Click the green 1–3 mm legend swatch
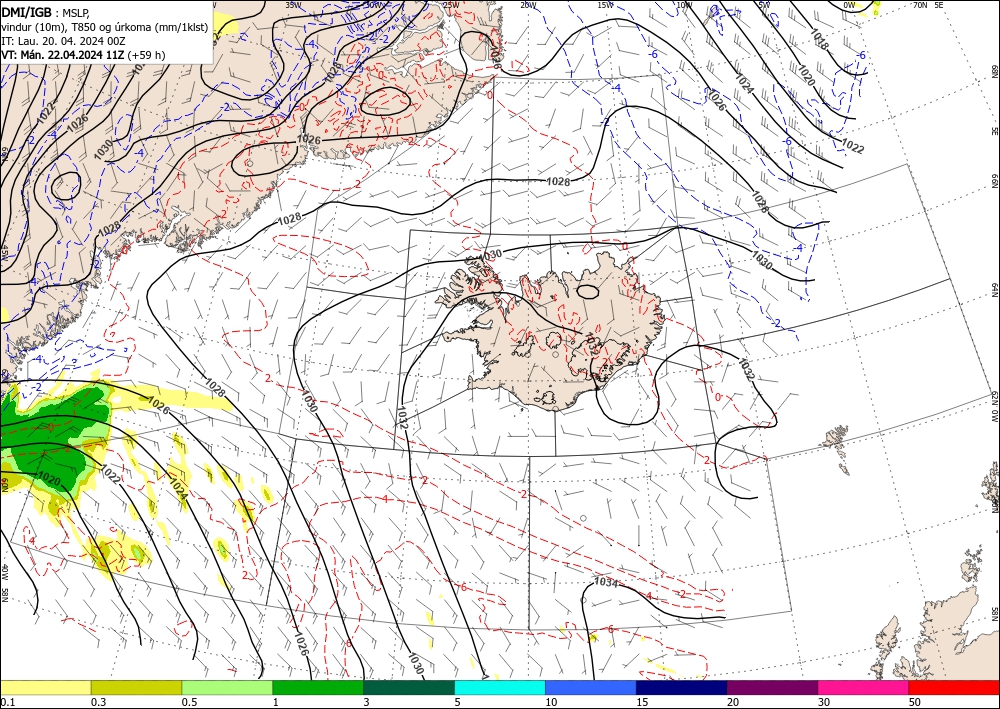 [318, 687]
